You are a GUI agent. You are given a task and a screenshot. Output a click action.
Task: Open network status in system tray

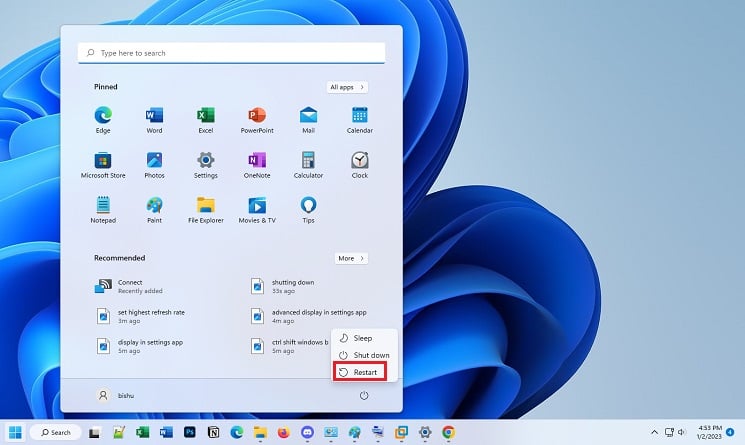[x=669, y=432]
